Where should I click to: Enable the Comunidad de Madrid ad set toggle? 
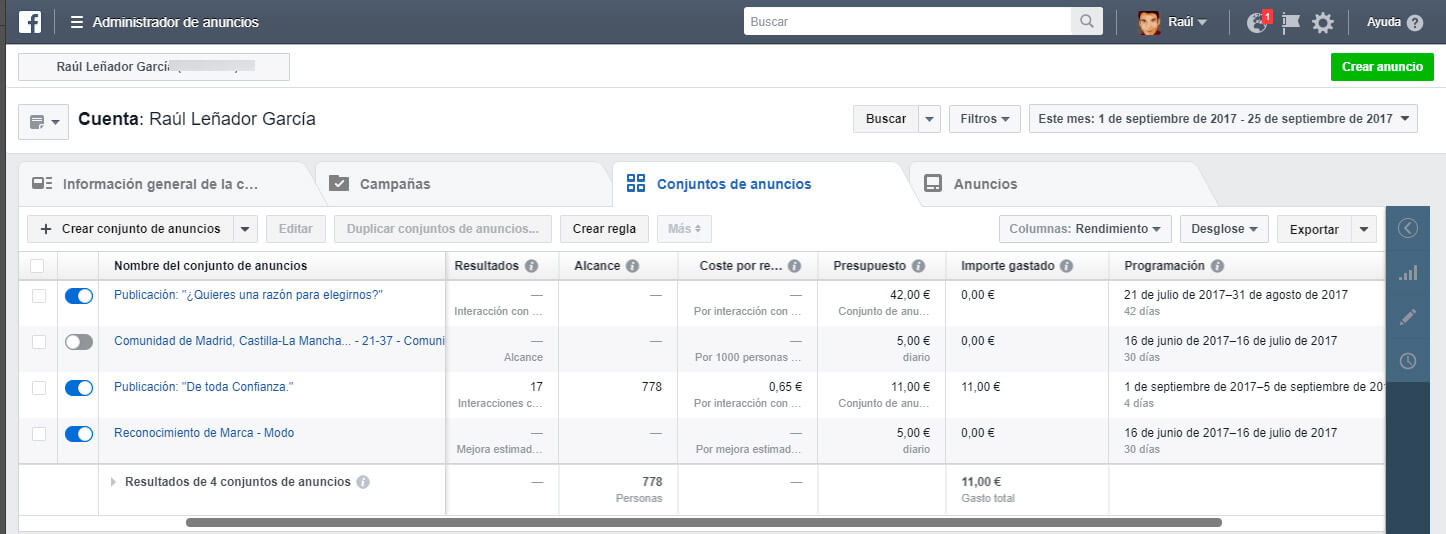[79, 342]
